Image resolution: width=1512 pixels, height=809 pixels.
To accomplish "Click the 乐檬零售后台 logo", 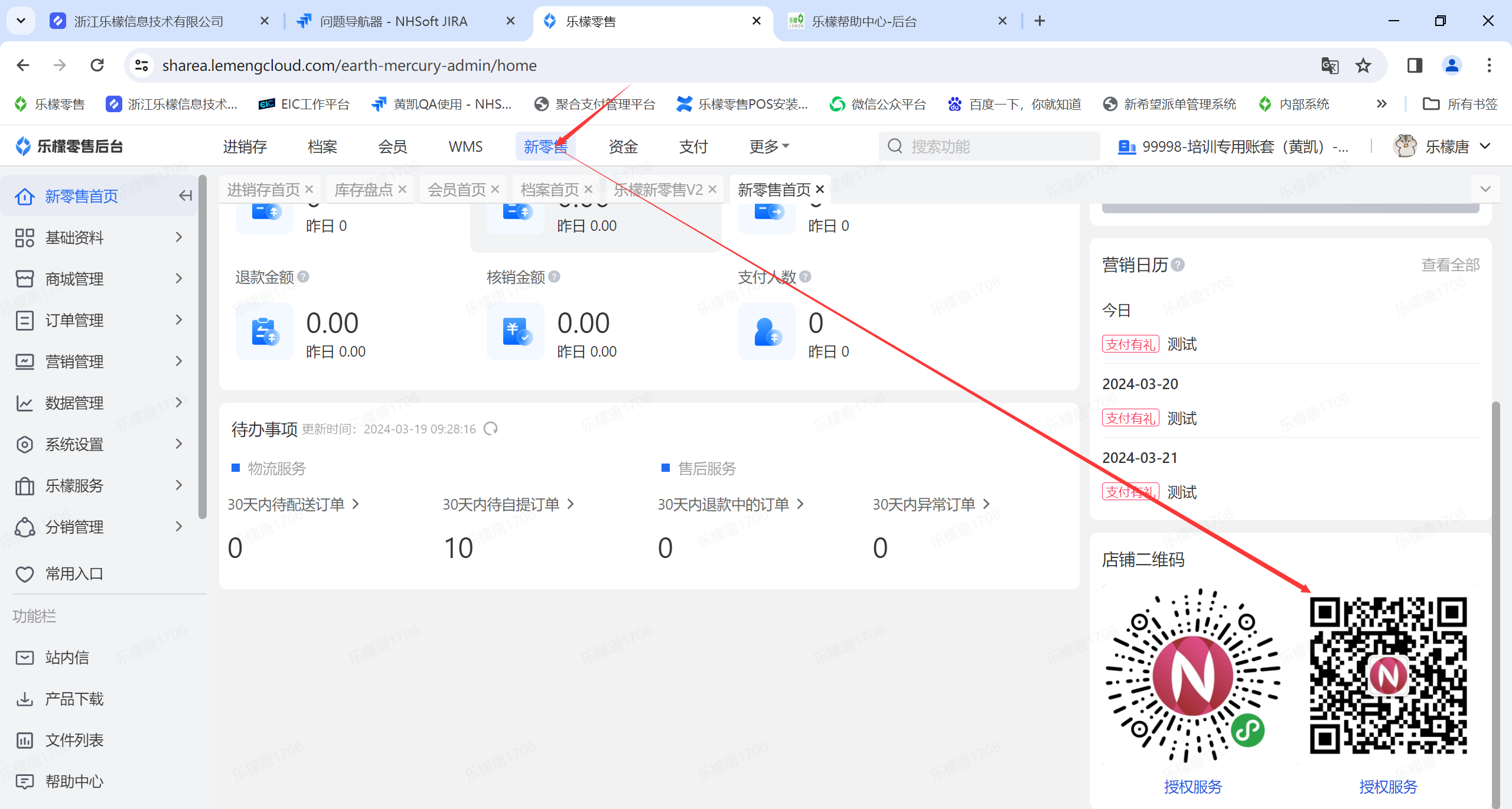I will point(69,146).
